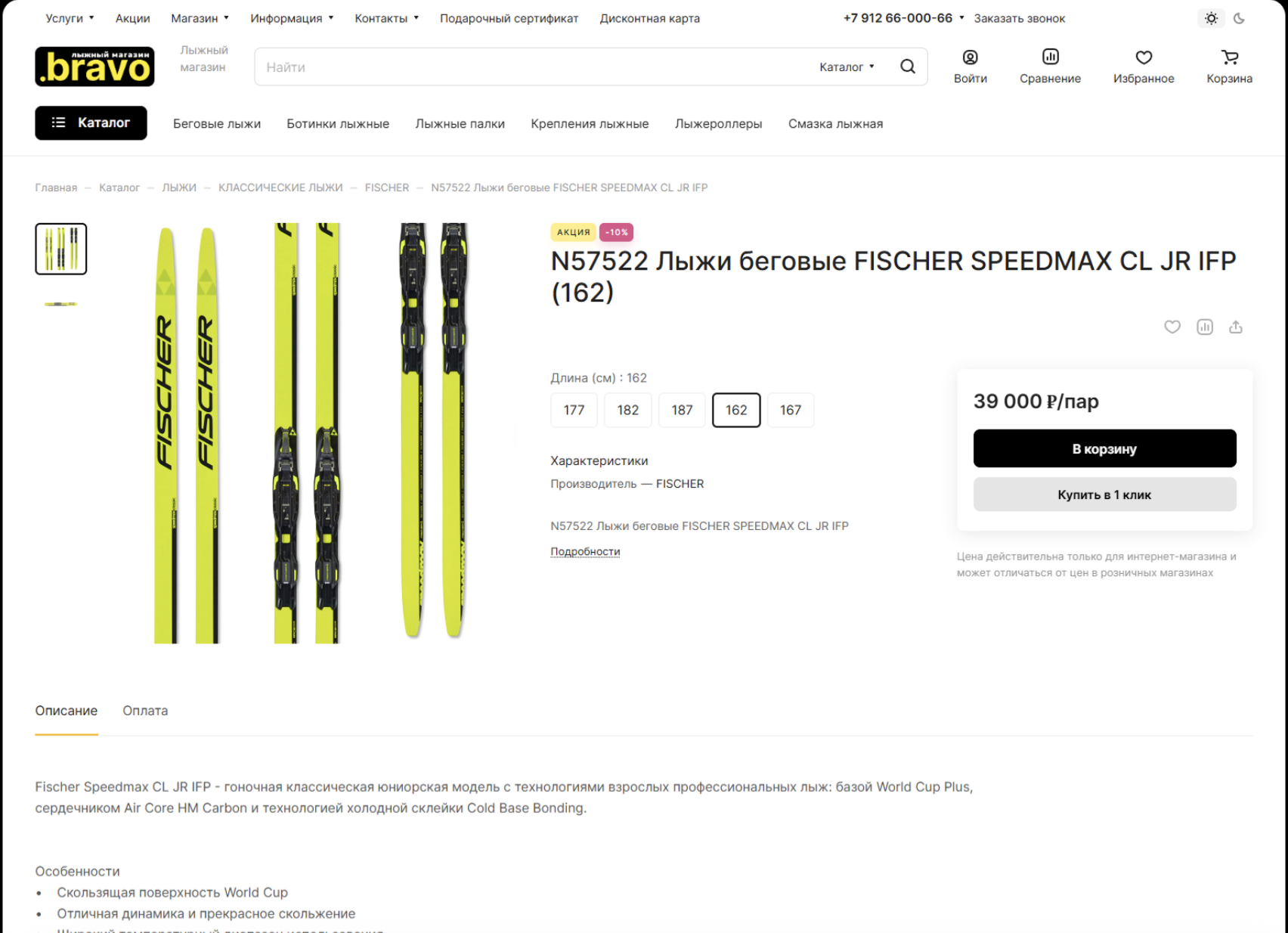Open Беговые лыжи category menu item
Image resolution: width=1288 pixels, height=933 pixels.
(217, 124)
